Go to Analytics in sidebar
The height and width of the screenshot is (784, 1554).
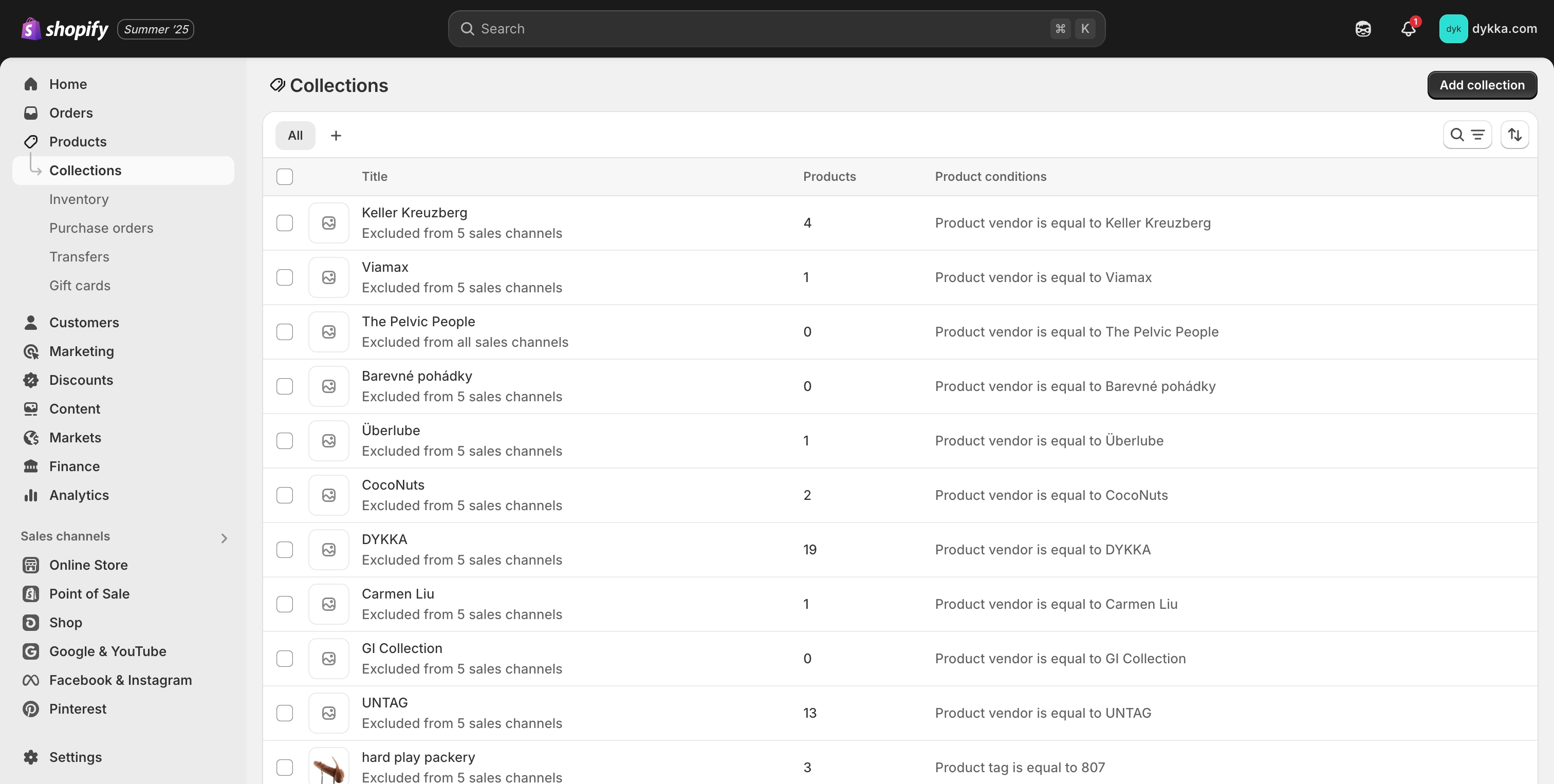click(x=79, y=495)
